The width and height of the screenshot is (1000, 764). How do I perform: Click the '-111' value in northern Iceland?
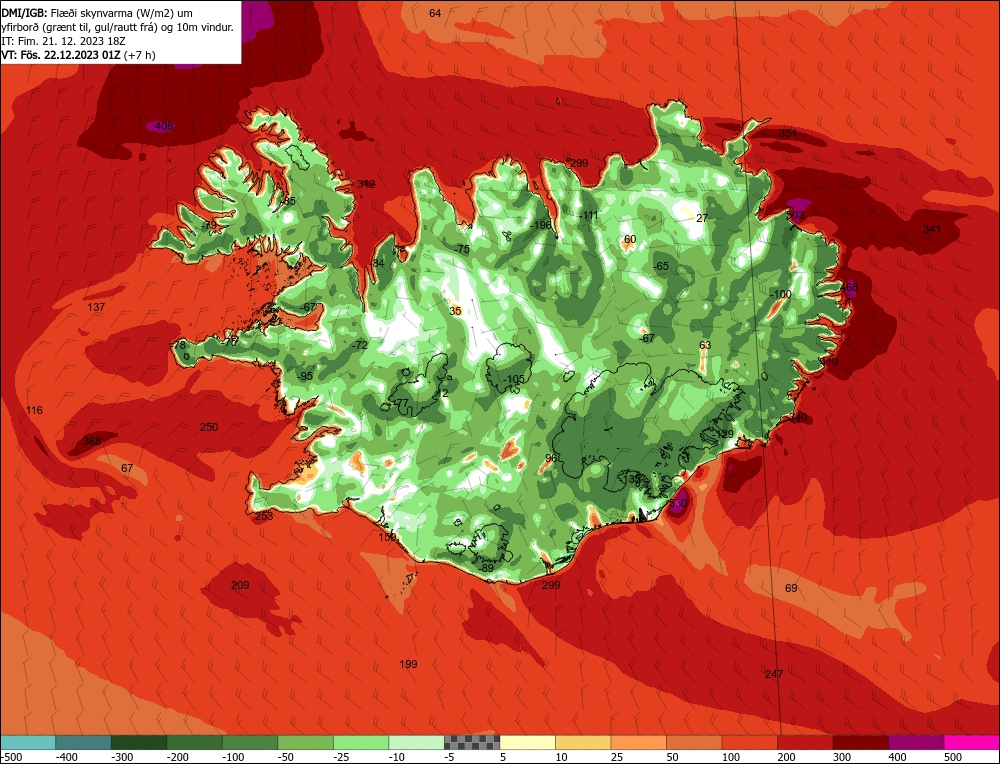589,216
